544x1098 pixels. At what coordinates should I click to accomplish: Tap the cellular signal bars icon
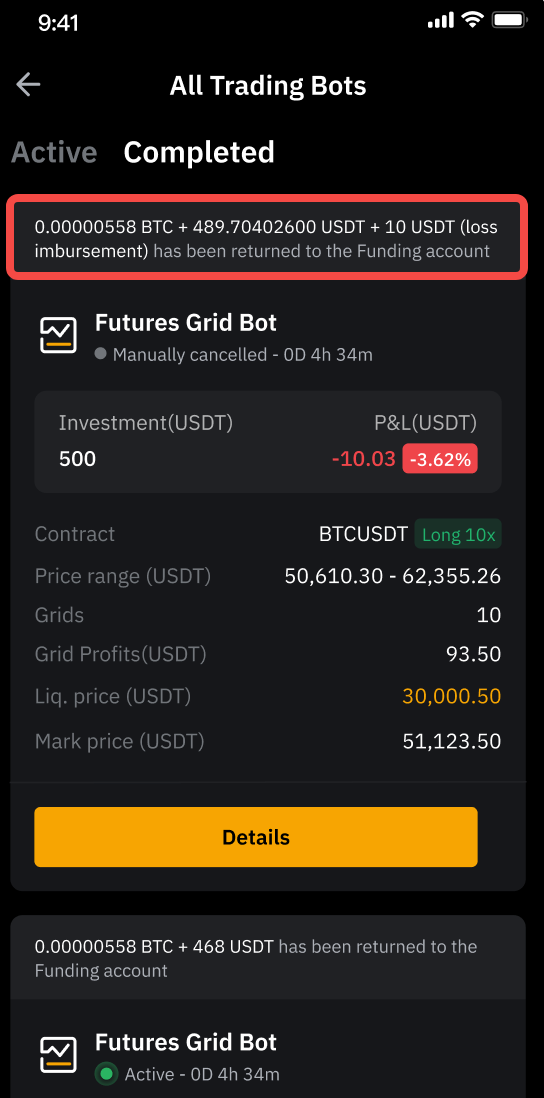pos(441,21)
